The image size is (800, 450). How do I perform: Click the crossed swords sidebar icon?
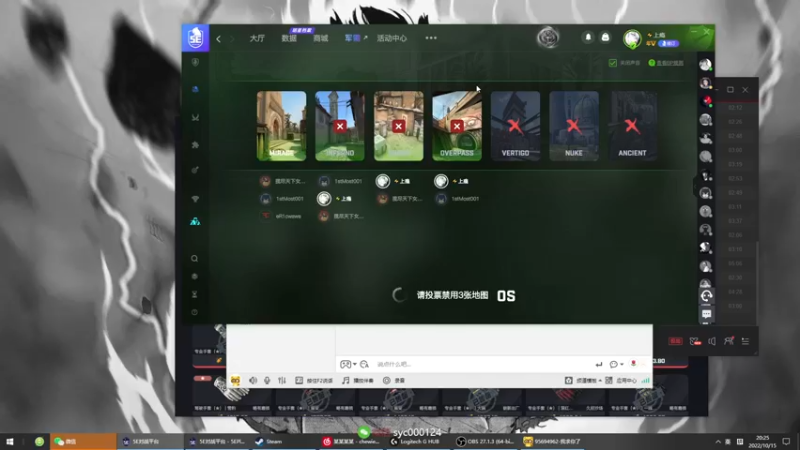[195, 118]
